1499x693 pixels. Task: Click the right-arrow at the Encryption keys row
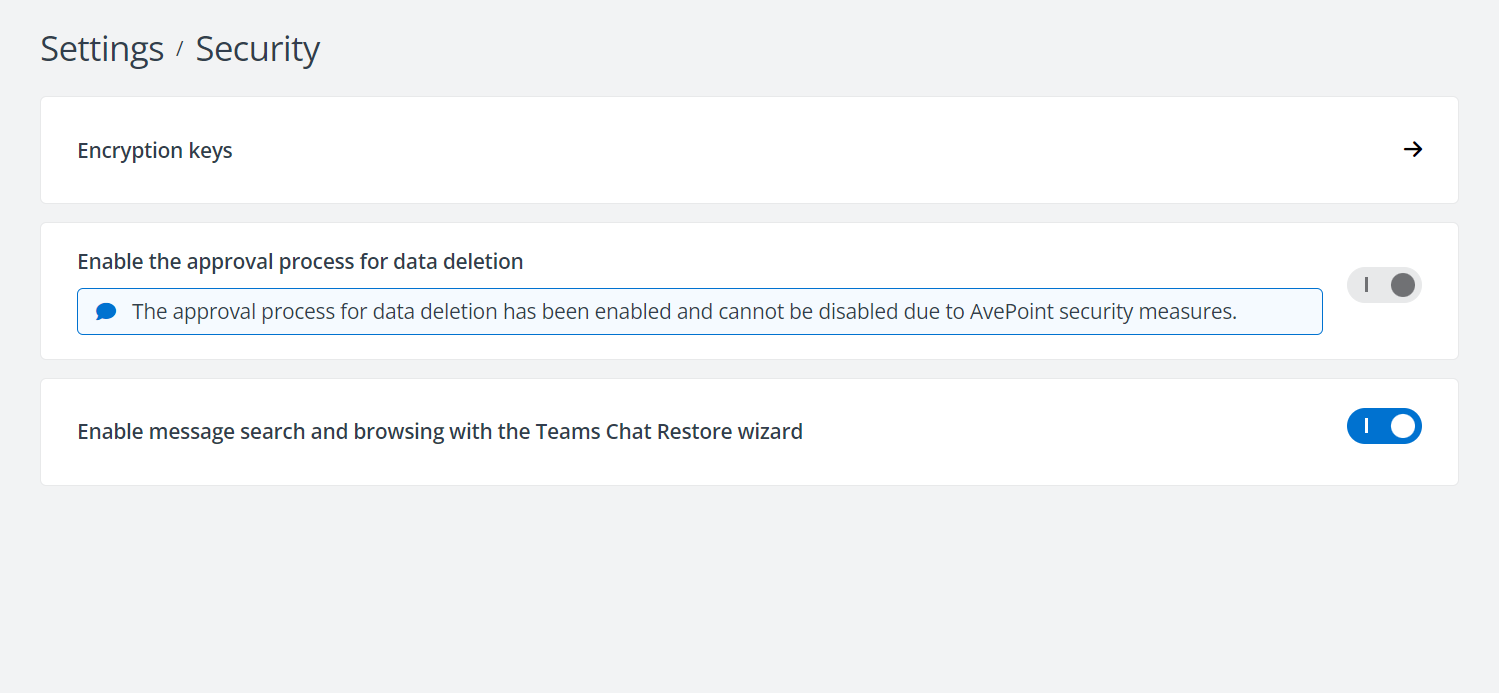[1413, 149]
